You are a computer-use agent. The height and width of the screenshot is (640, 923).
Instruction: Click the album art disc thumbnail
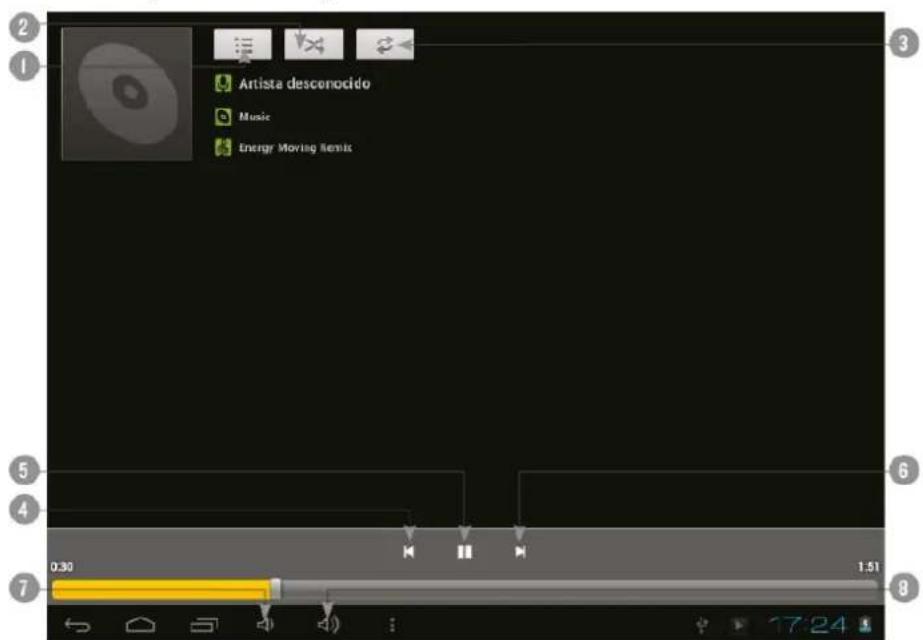[127, 94]
